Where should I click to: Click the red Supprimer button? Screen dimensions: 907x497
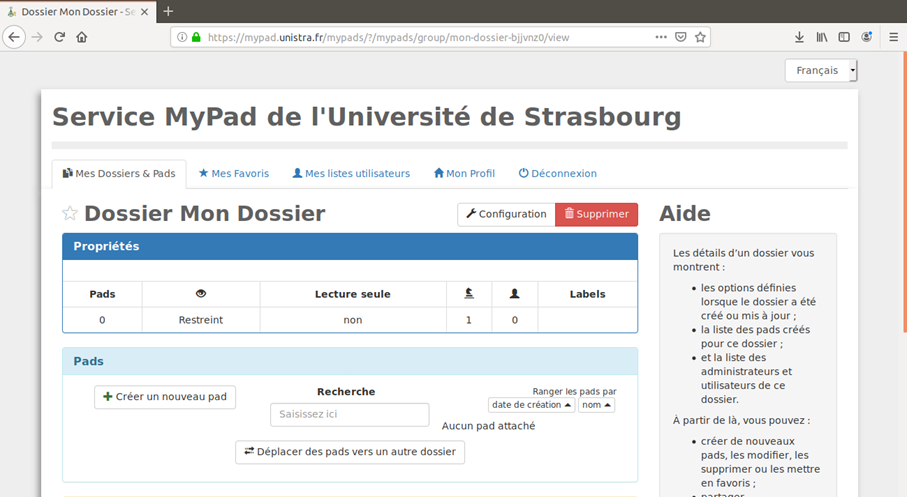596,214
